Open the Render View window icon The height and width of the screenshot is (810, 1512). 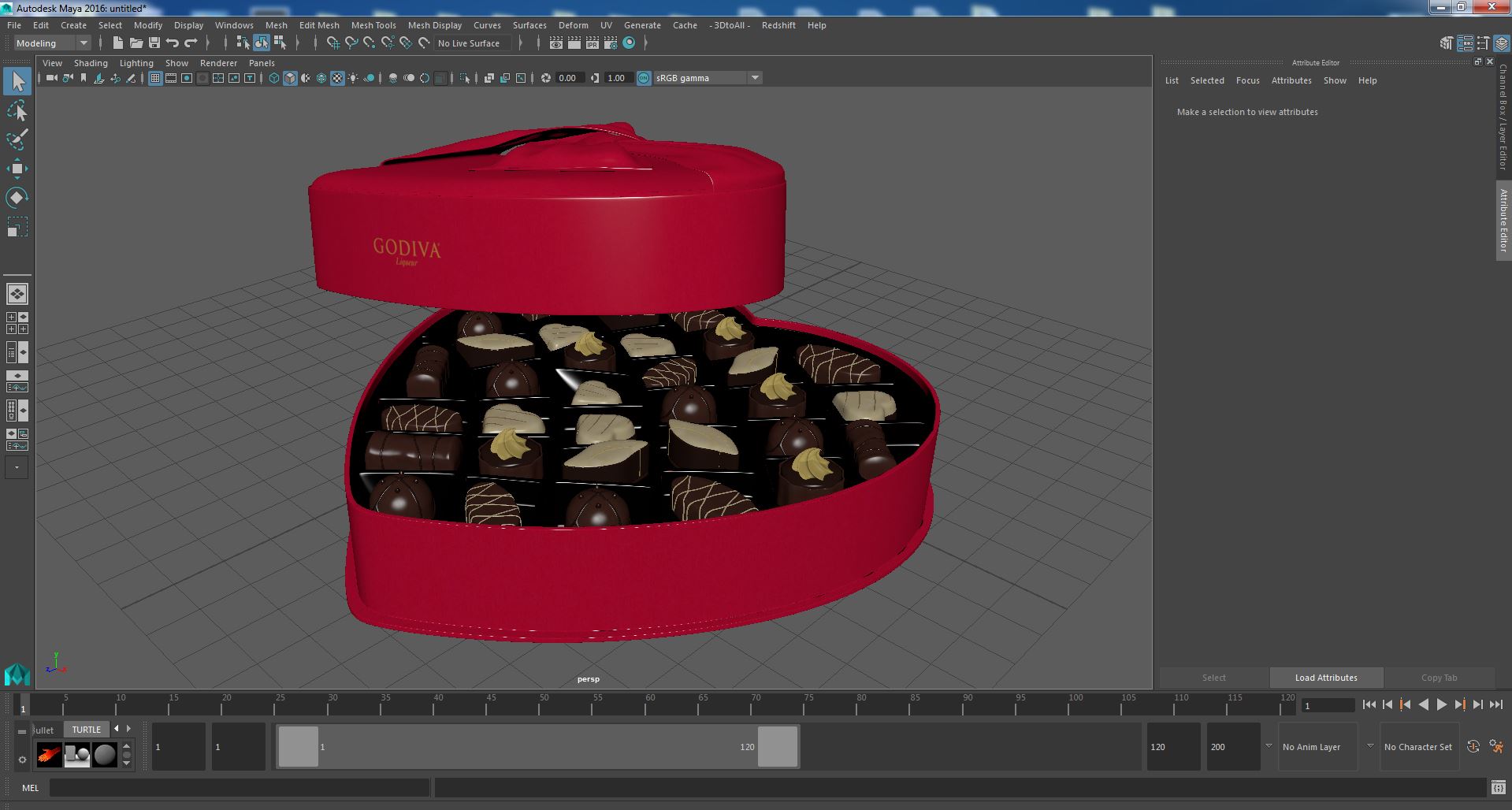pos(556,43)
